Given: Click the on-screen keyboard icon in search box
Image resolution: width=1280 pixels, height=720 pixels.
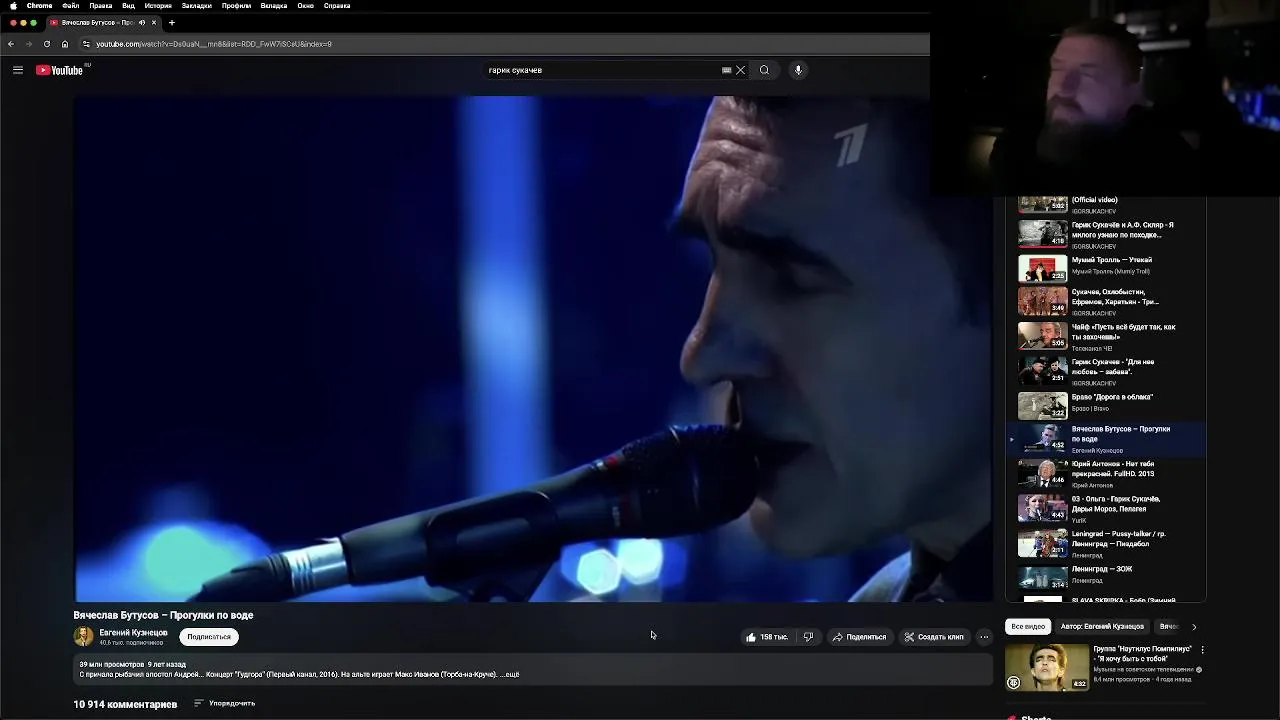Looking at the screenshot, I should (726, 70).
